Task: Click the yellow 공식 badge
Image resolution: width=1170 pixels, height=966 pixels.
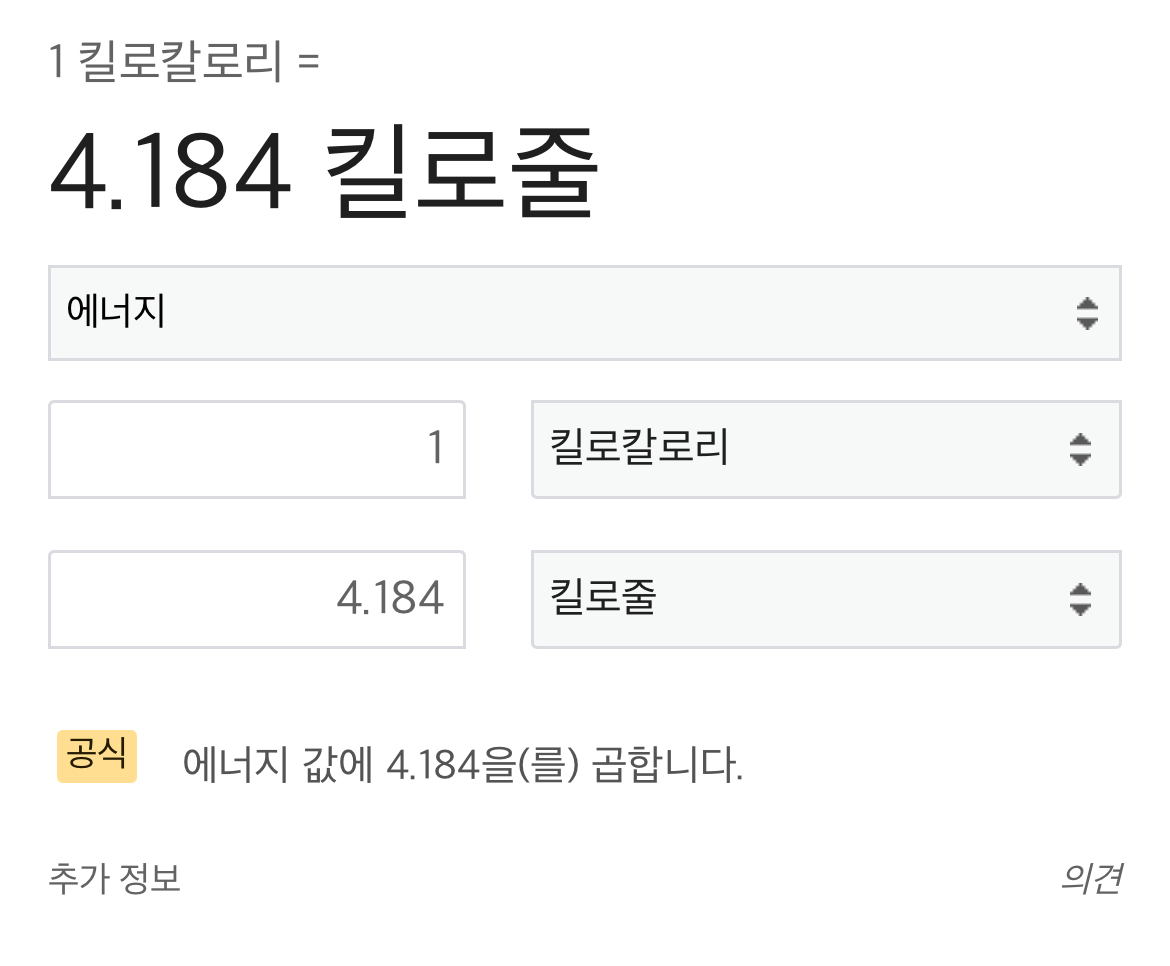Action: tap(97, 755)
